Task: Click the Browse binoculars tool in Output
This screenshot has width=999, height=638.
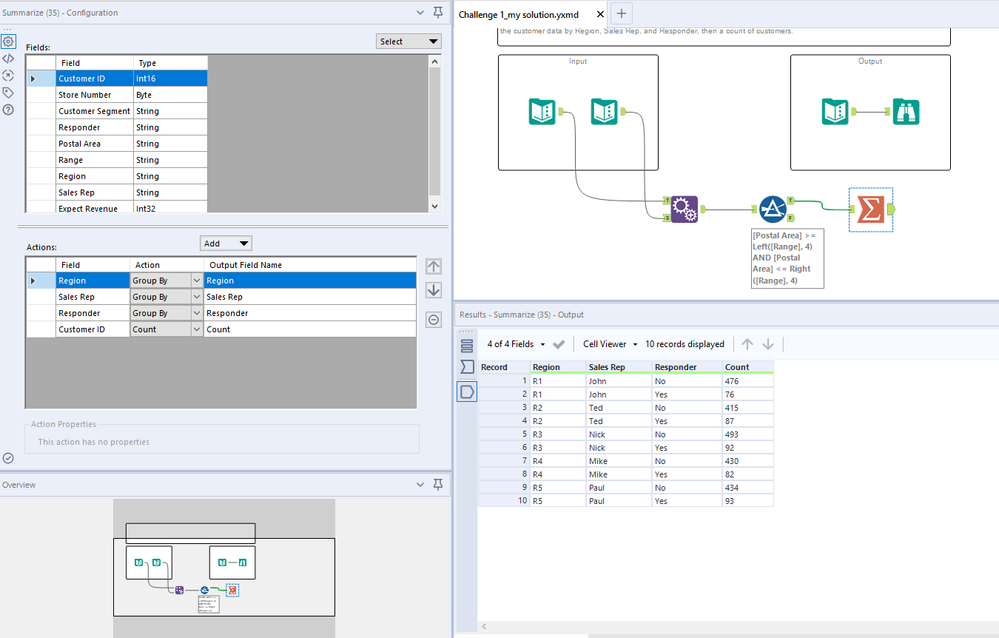Action: (x=907, y=112)
